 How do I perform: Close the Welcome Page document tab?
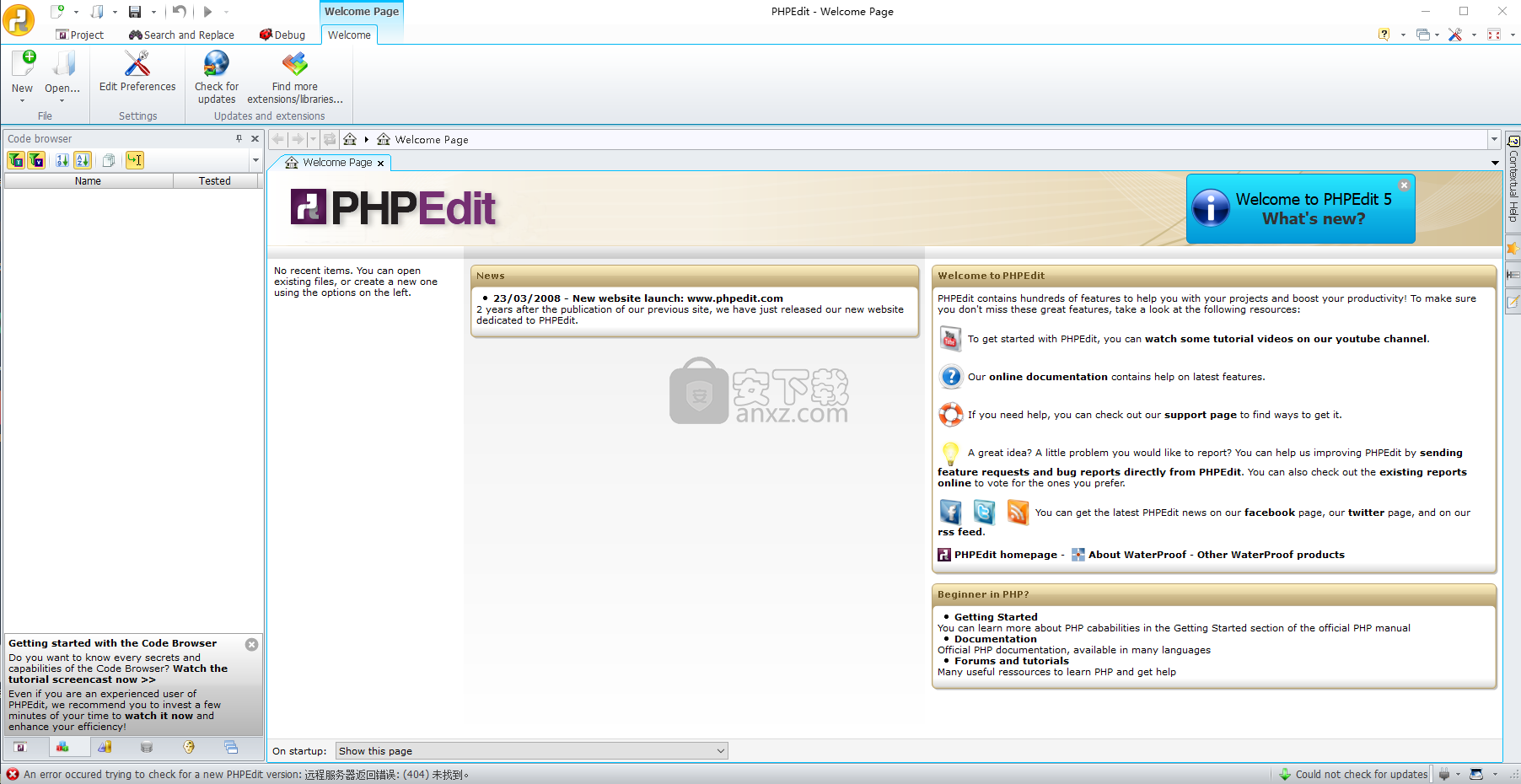point(381,164)
